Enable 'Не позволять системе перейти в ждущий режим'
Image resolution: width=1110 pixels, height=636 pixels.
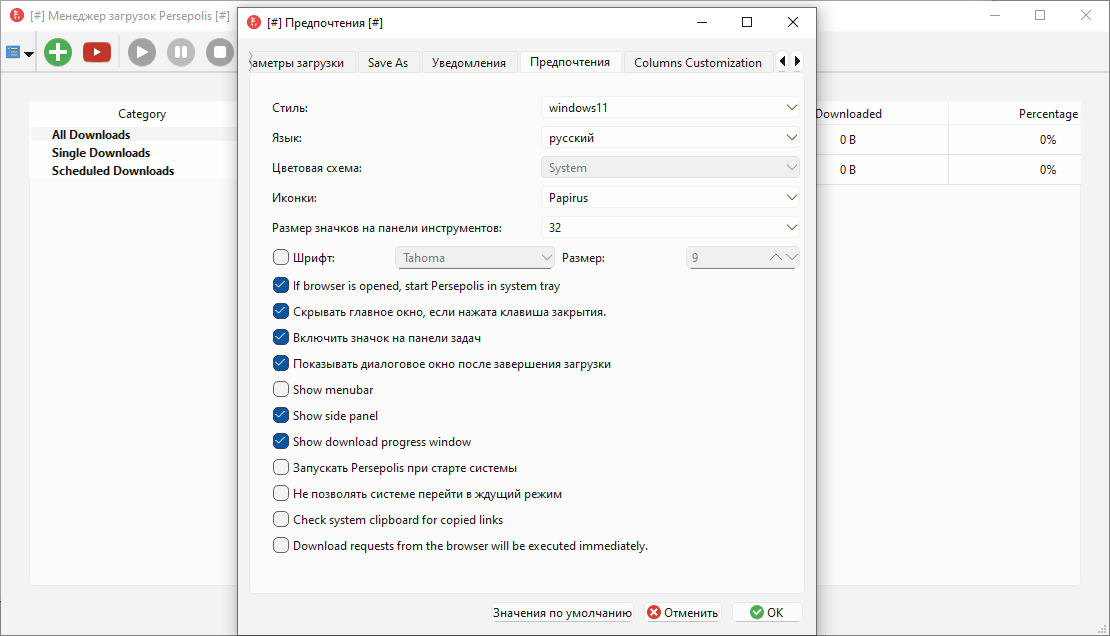coord(281,493)
